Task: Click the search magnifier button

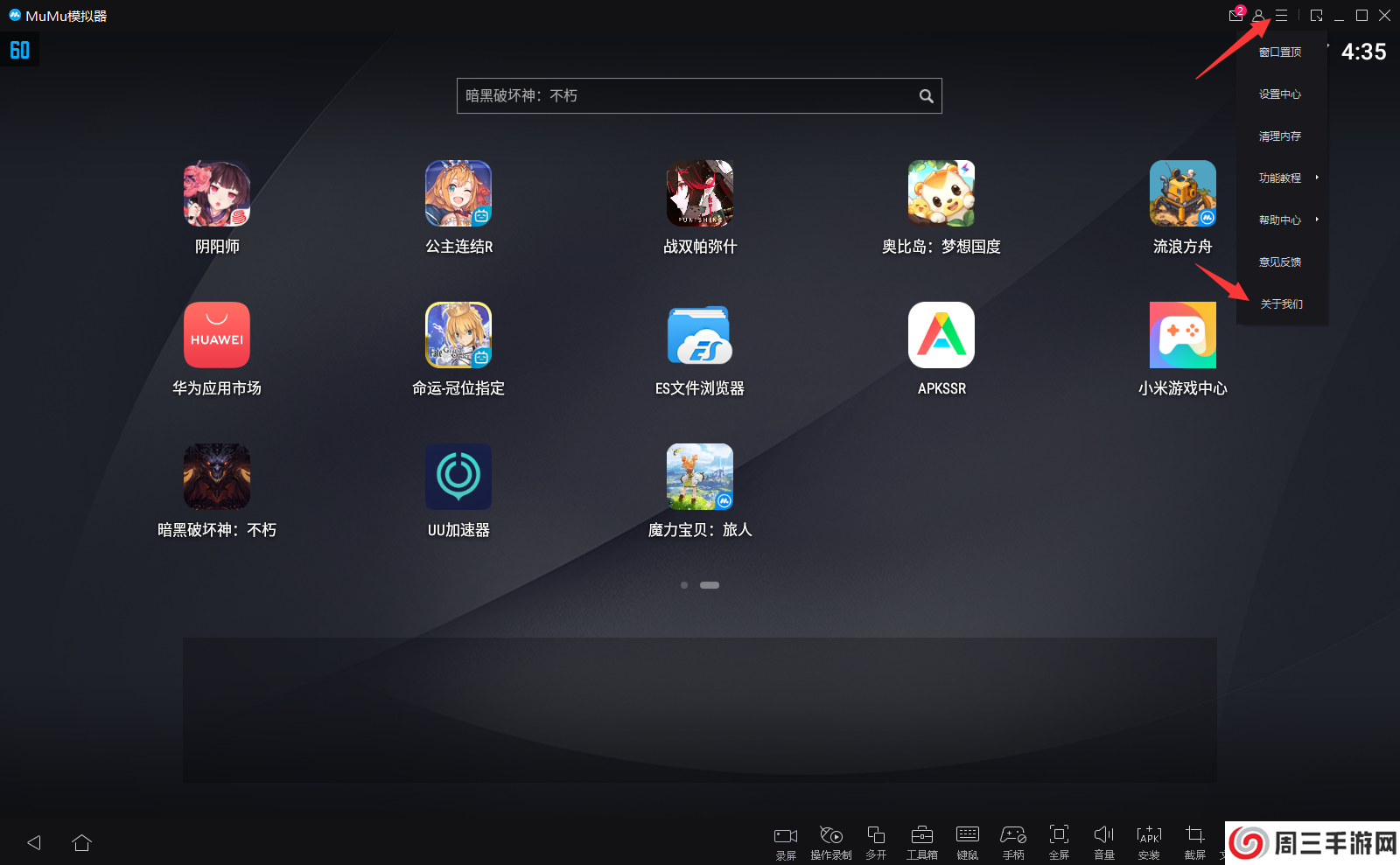Action: coord(926,96)
